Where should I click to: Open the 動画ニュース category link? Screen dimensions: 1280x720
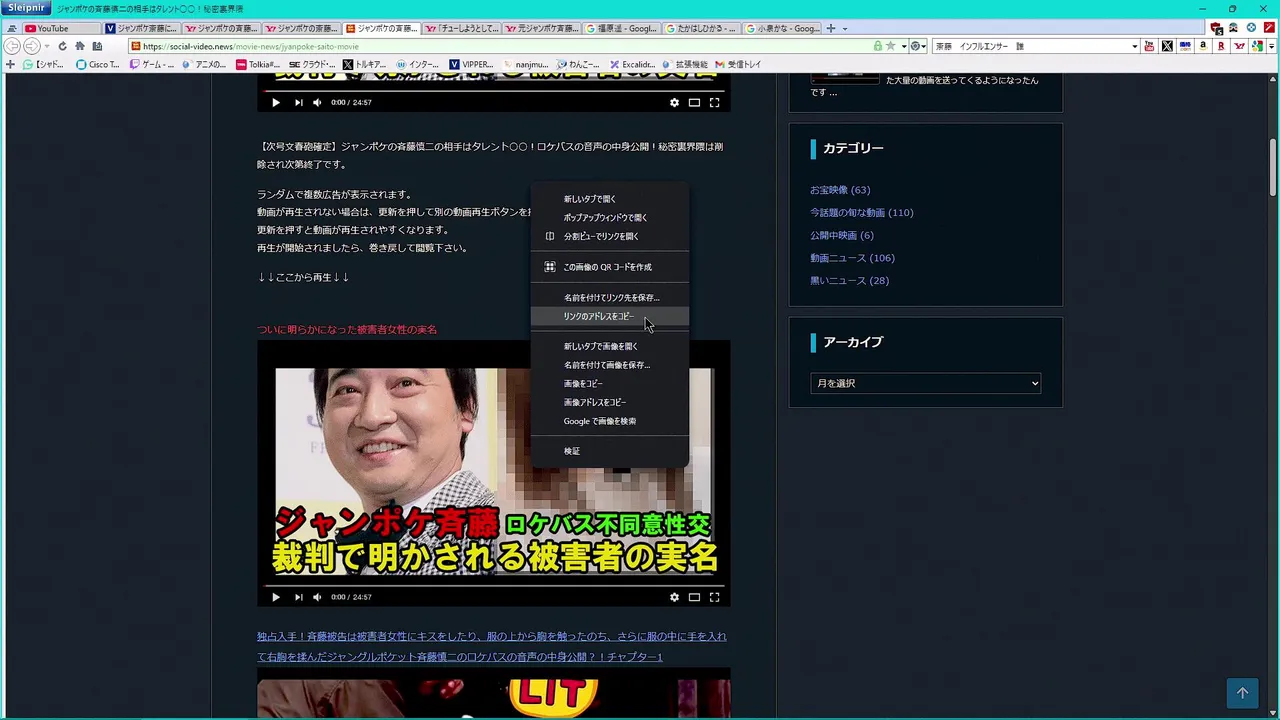click(x=852, y=258)
